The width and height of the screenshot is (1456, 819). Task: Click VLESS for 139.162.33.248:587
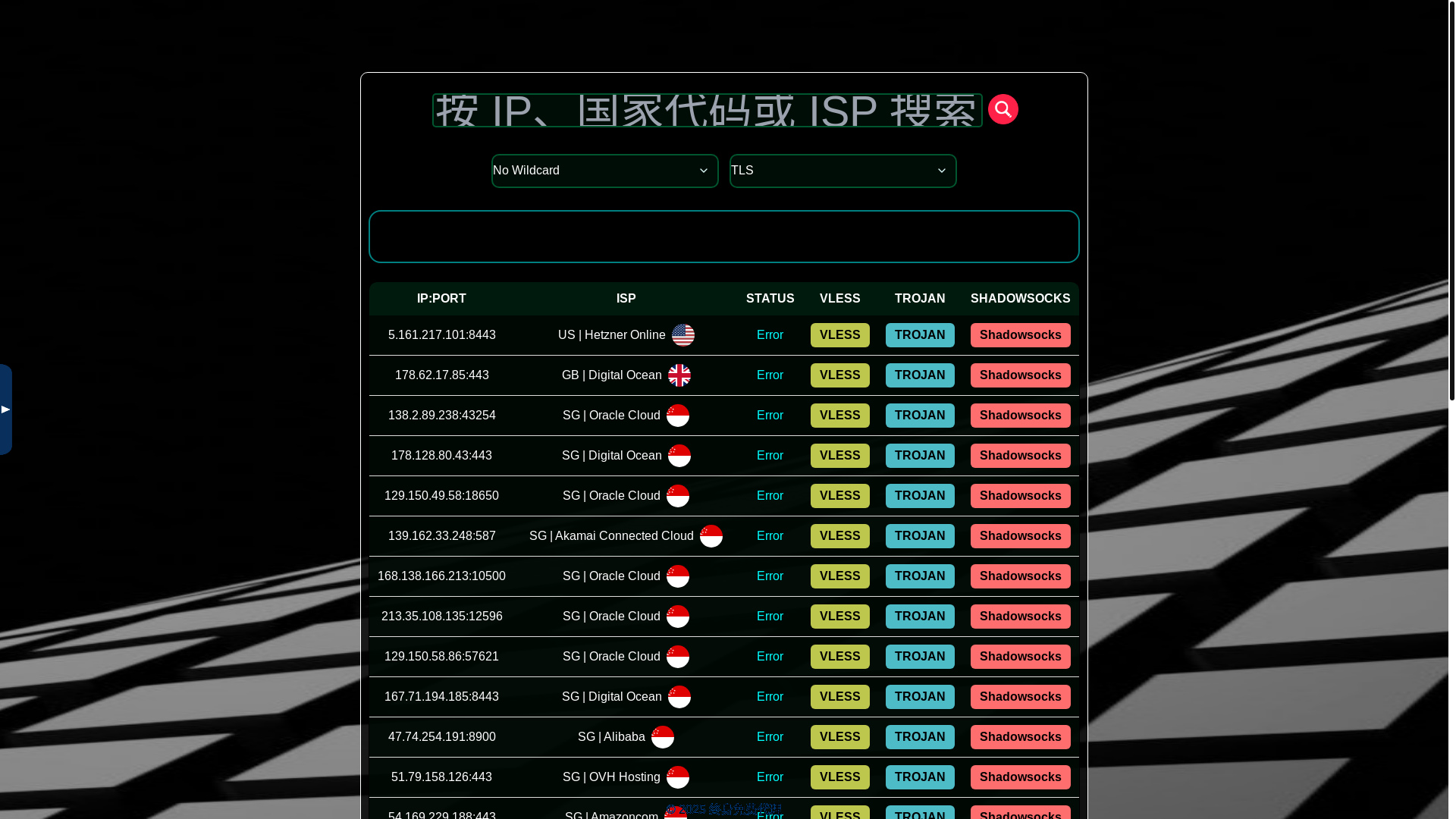point(839,536)
